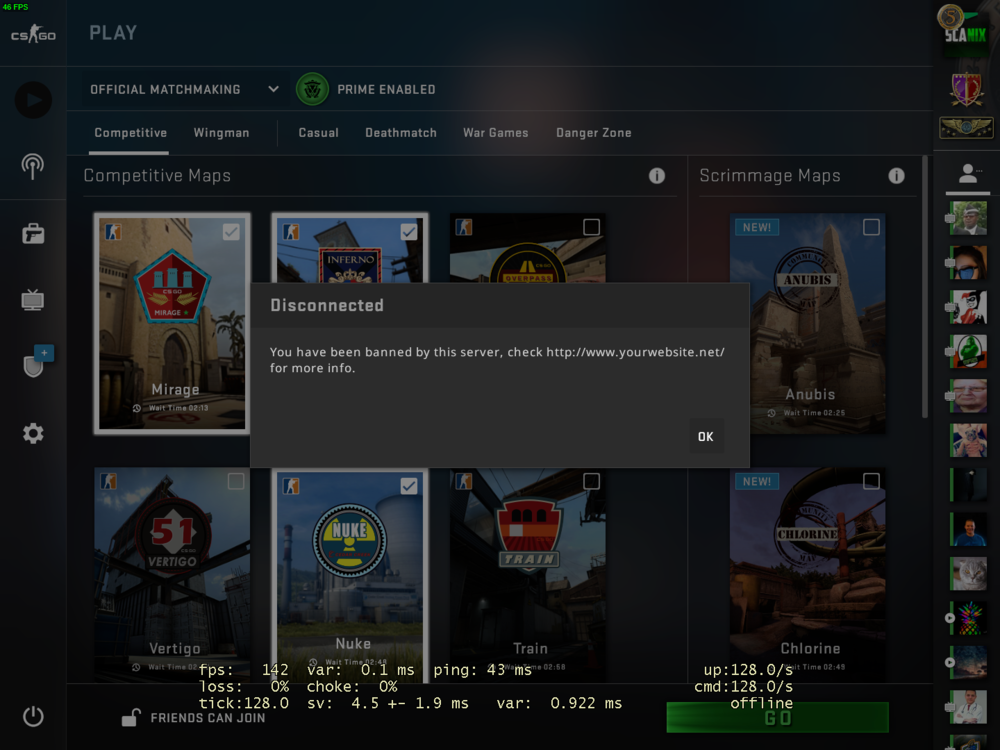Select the Vertigo map card

point(172,575)
